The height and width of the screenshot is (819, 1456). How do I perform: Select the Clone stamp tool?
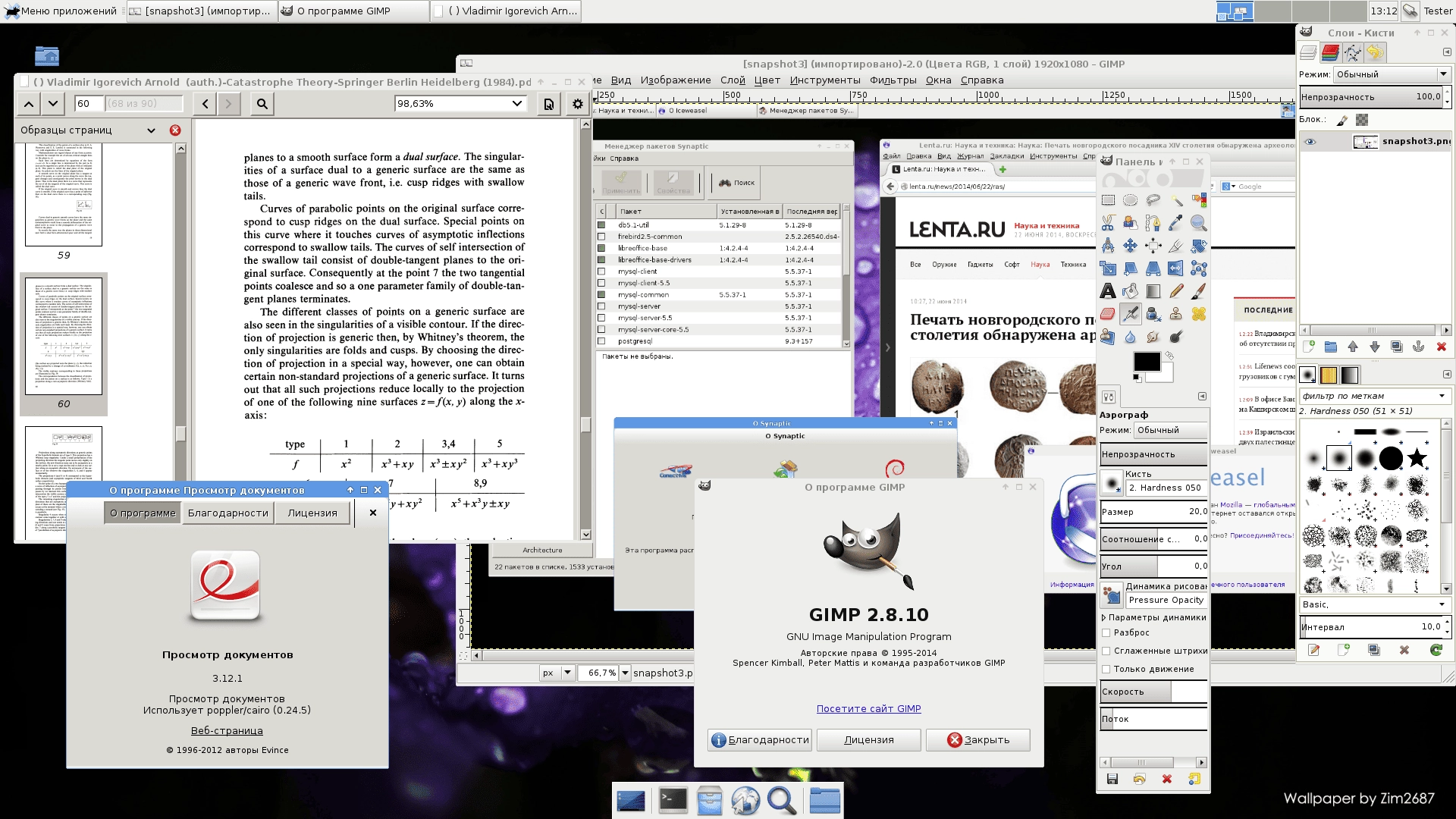tap(1176, 314)
